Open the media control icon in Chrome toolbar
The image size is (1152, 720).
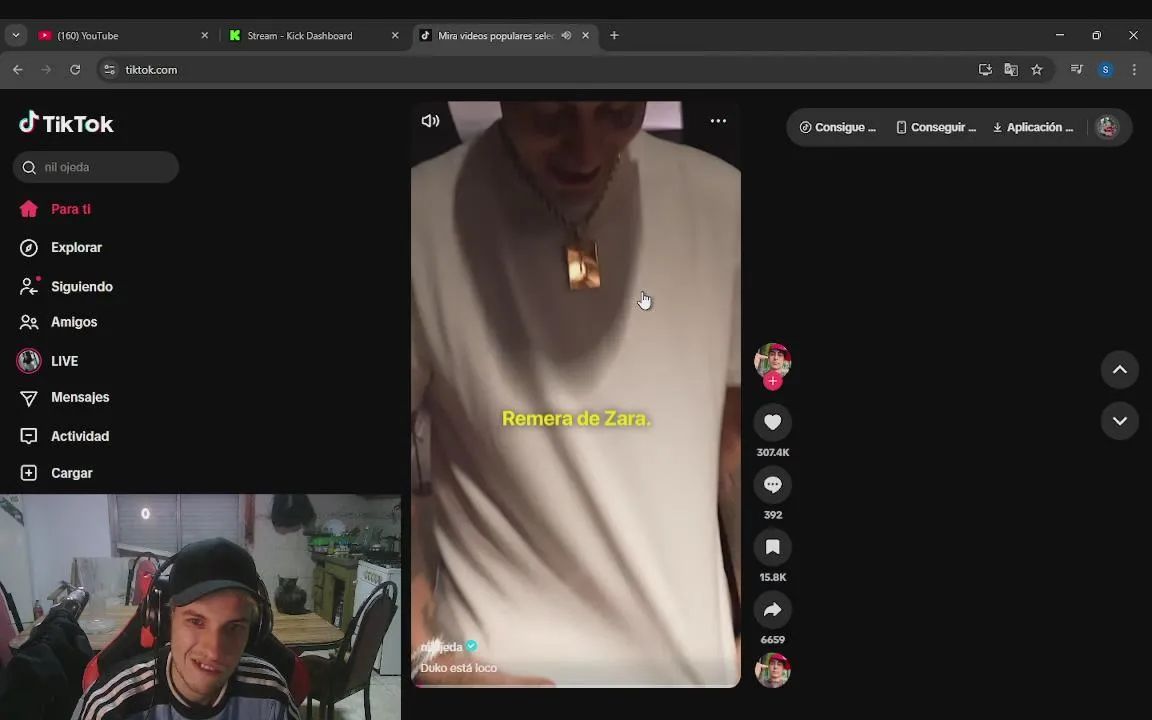(1077, 70)
